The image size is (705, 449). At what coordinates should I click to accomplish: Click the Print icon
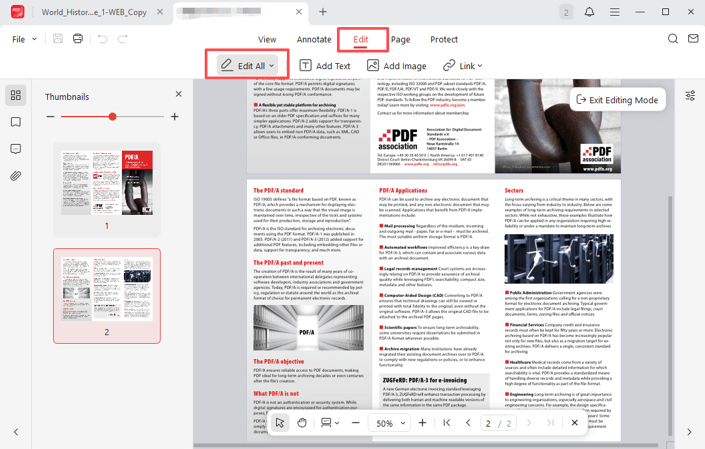coord(78,39)
